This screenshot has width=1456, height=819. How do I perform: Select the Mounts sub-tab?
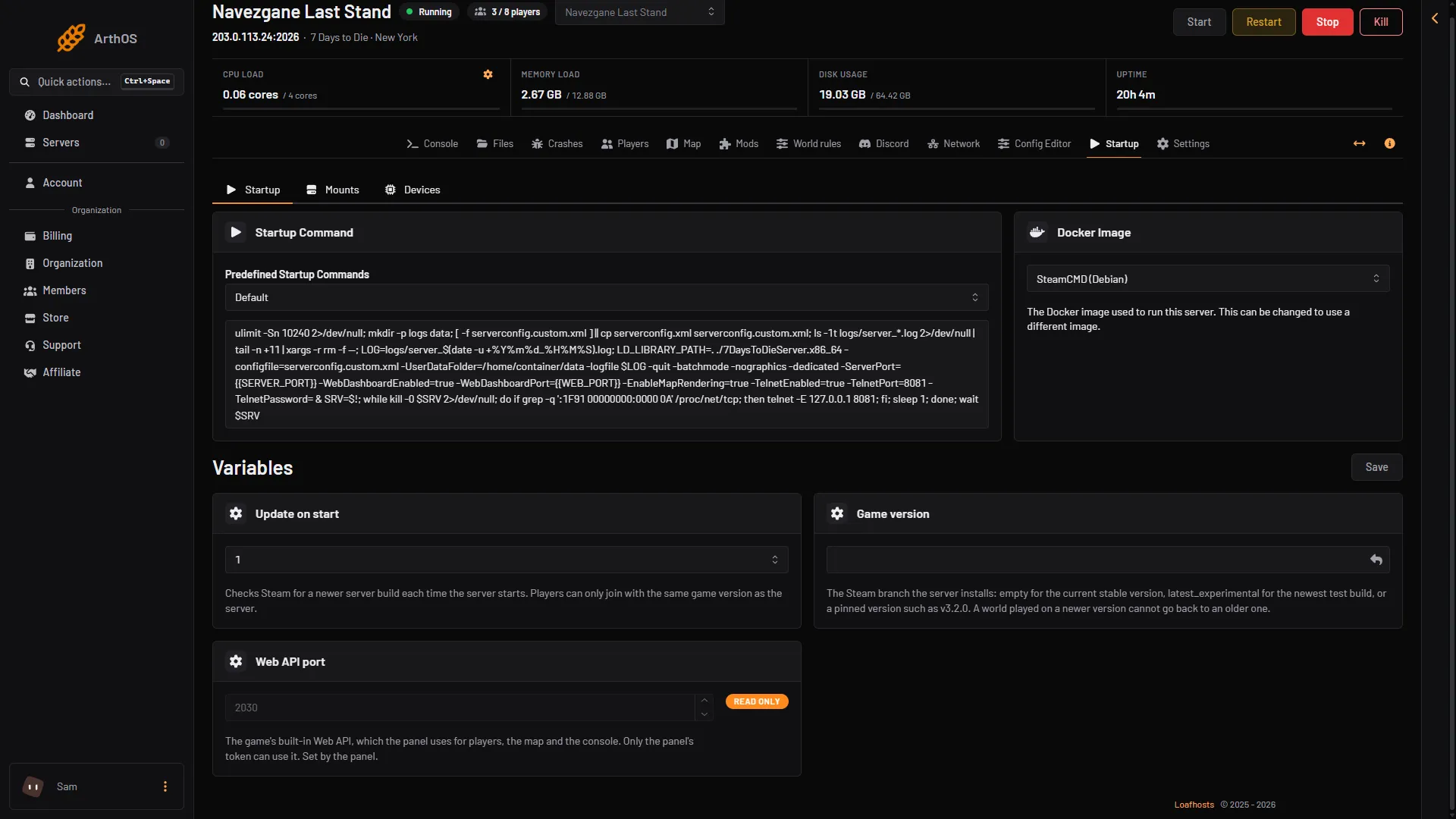coord(333,190)
